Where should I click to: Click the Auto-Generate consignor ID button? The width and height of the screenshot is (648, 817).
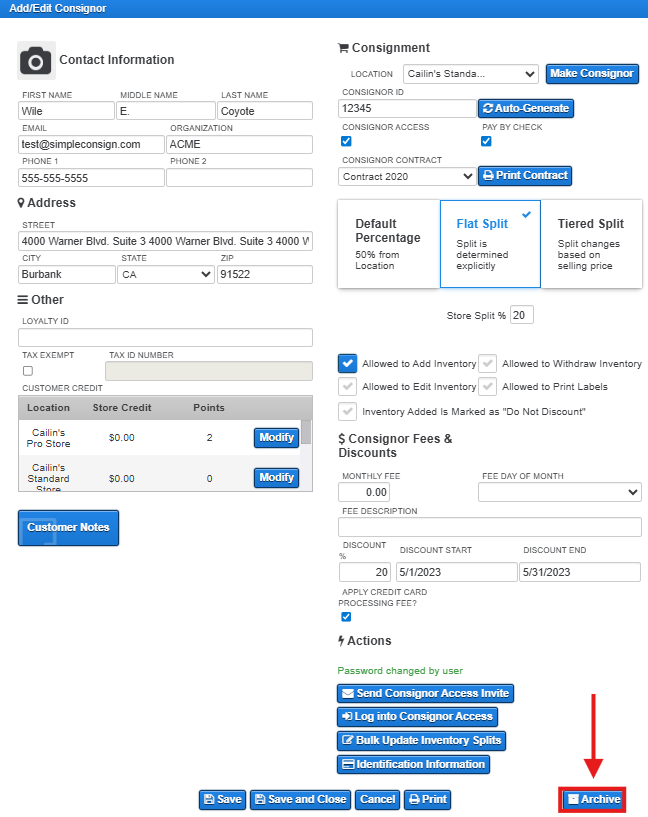[x=525, y=108]
